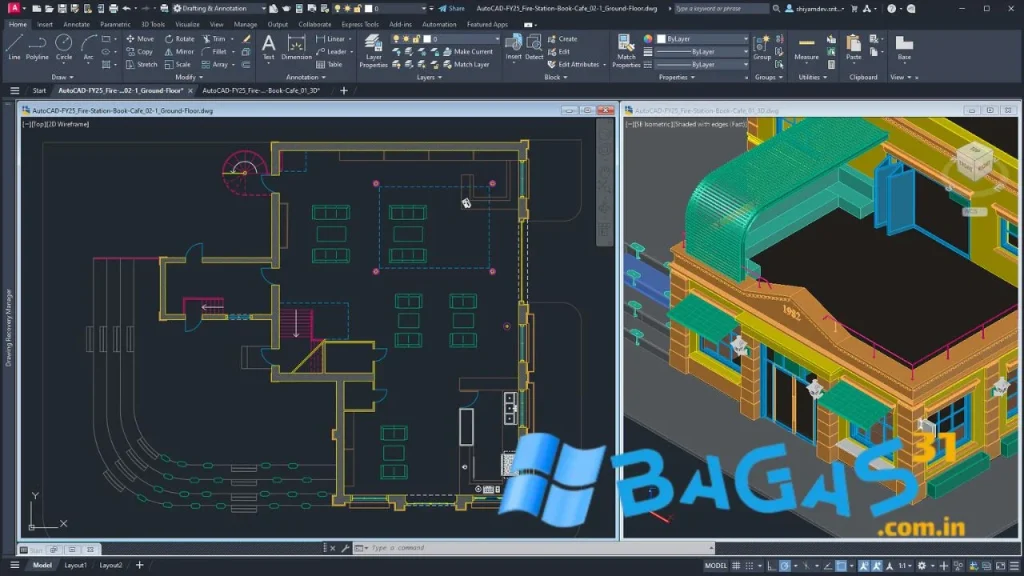Activate the Rotate tool
Viewport: 1024px width, 576px height.
[180, 39]
